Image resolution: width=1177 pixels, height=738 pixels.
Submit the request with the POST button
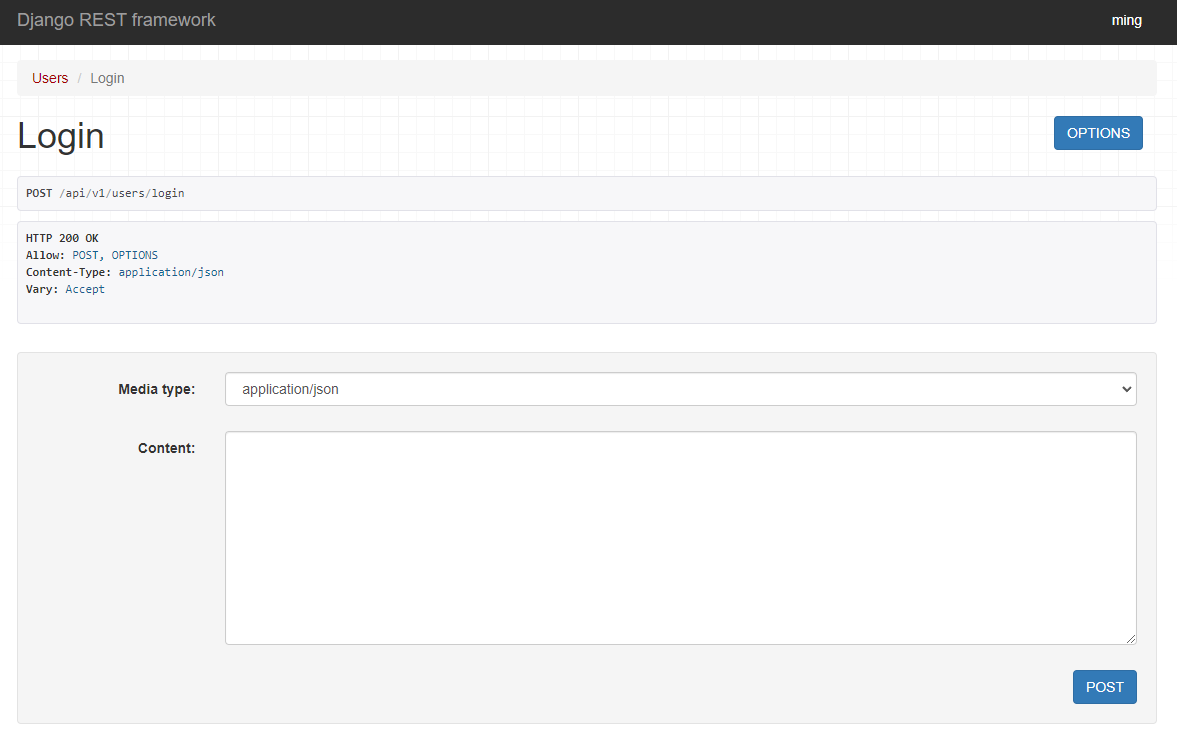point(1104,687)
